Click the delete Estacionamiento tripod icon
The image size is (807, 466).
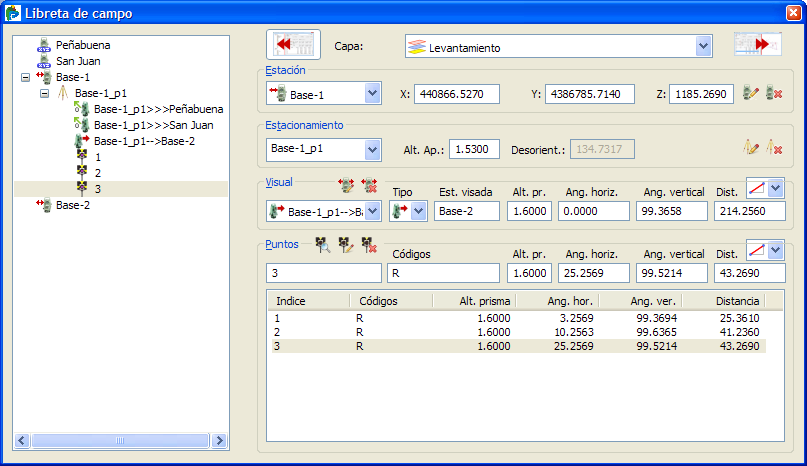click(772, 148)
